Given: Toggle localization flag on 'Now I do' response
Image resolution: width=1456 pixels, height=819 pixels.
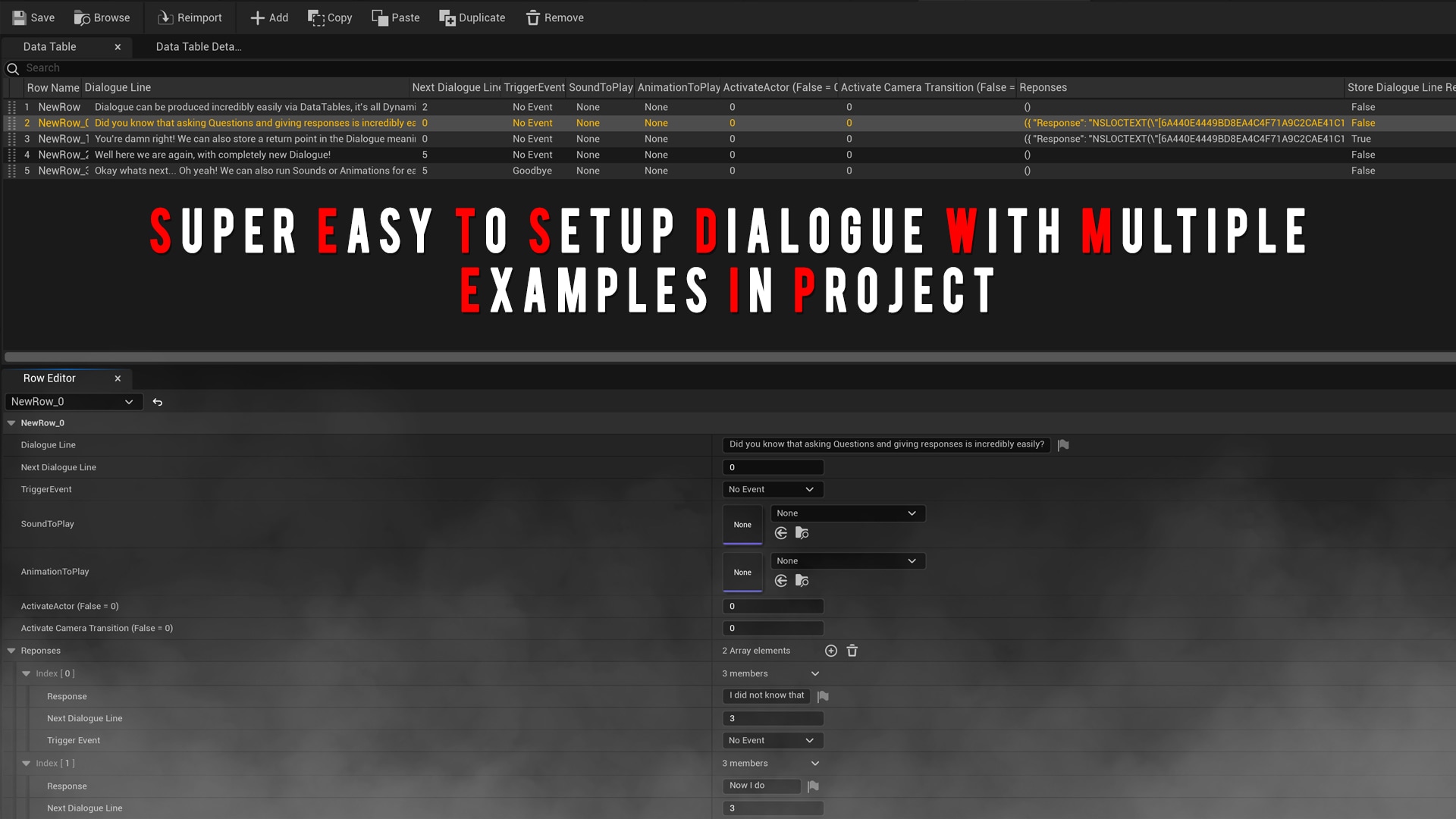Looking at the screenshot, I should [x=814, y=786].
